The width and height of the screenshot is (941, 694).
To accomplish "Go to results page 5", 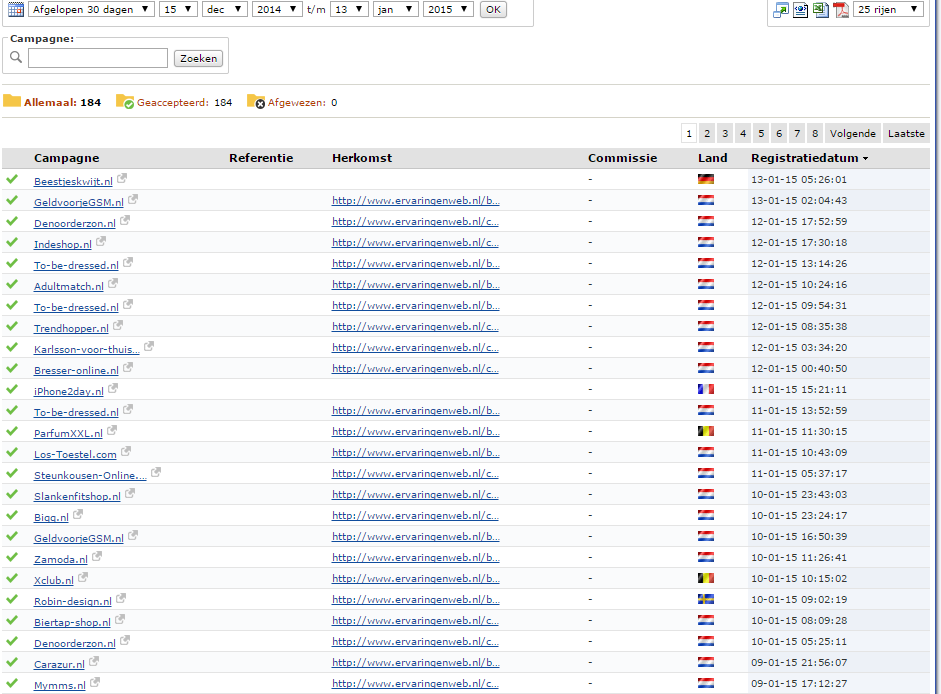I will tap(761, 133).
